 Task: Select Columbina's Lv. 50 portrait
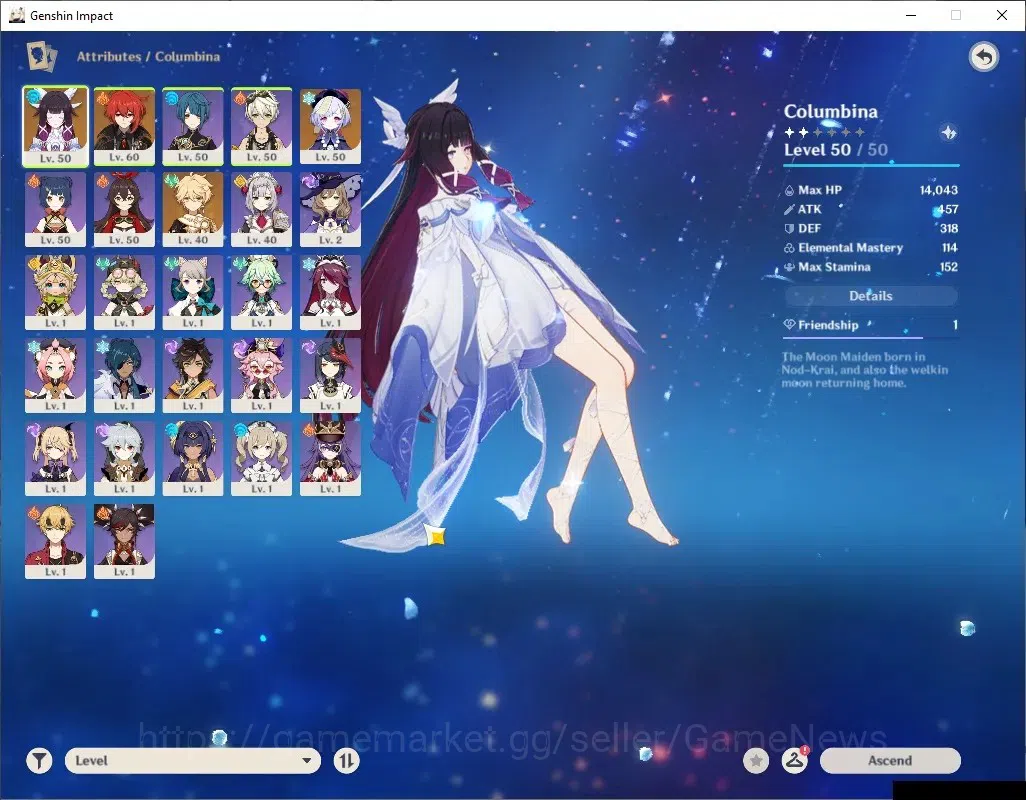55,126
